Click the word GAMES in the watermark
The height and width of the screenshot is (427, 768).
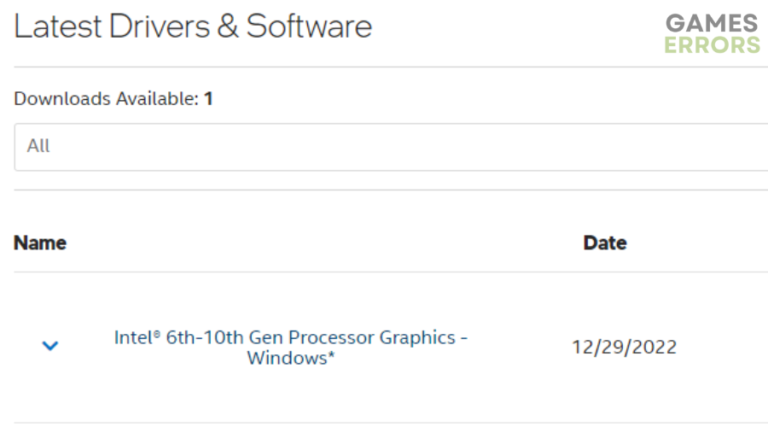coord(712,24)
